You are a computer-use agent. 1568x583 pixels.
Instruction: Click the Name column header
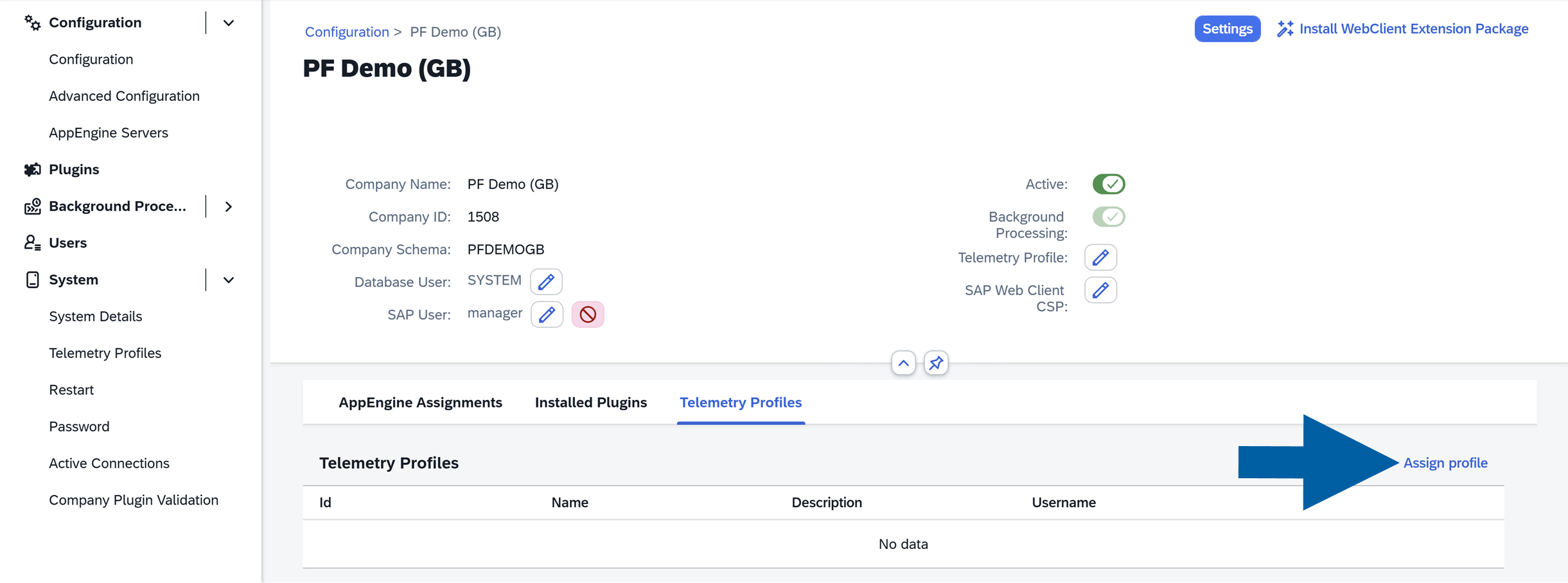coord(570,503)
